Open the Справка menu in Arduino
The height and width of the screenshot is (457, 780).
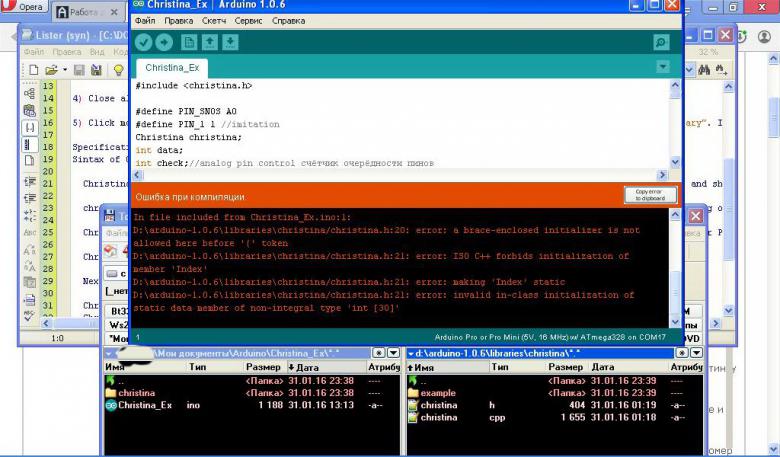coord(289,20)
